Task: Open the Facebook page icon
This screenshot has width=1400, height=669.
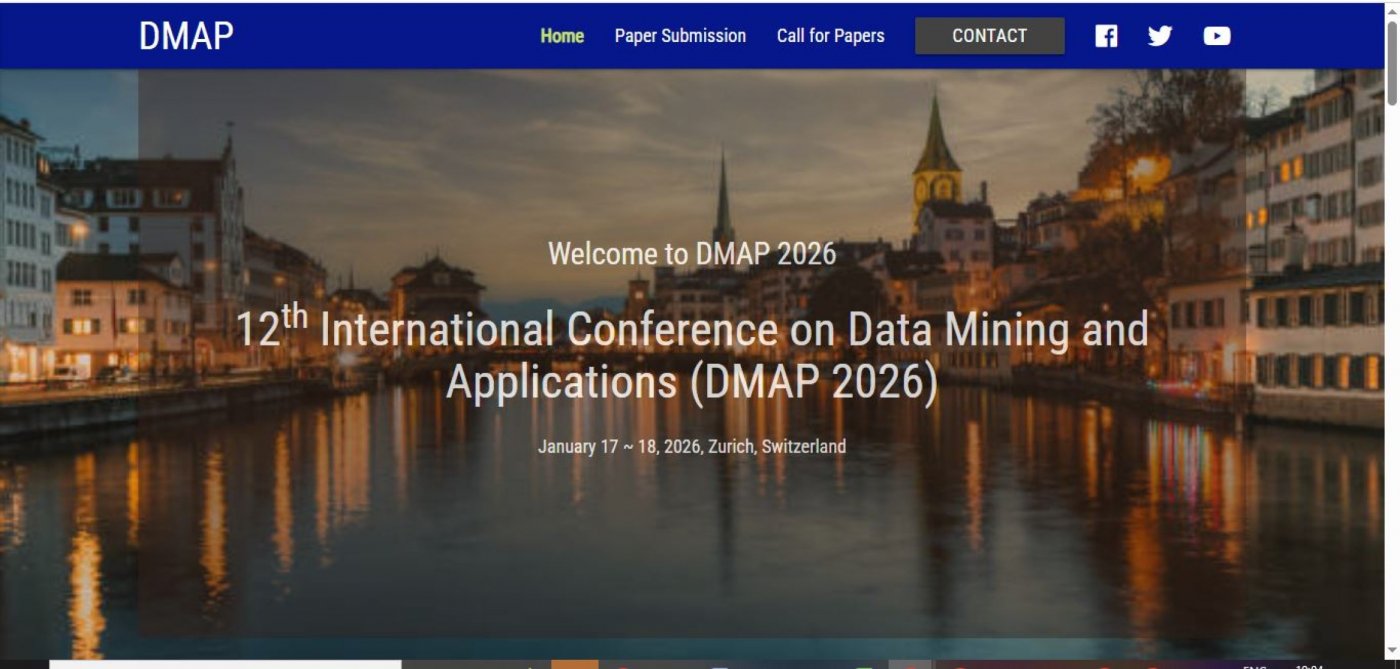Action: point(1106,36)
